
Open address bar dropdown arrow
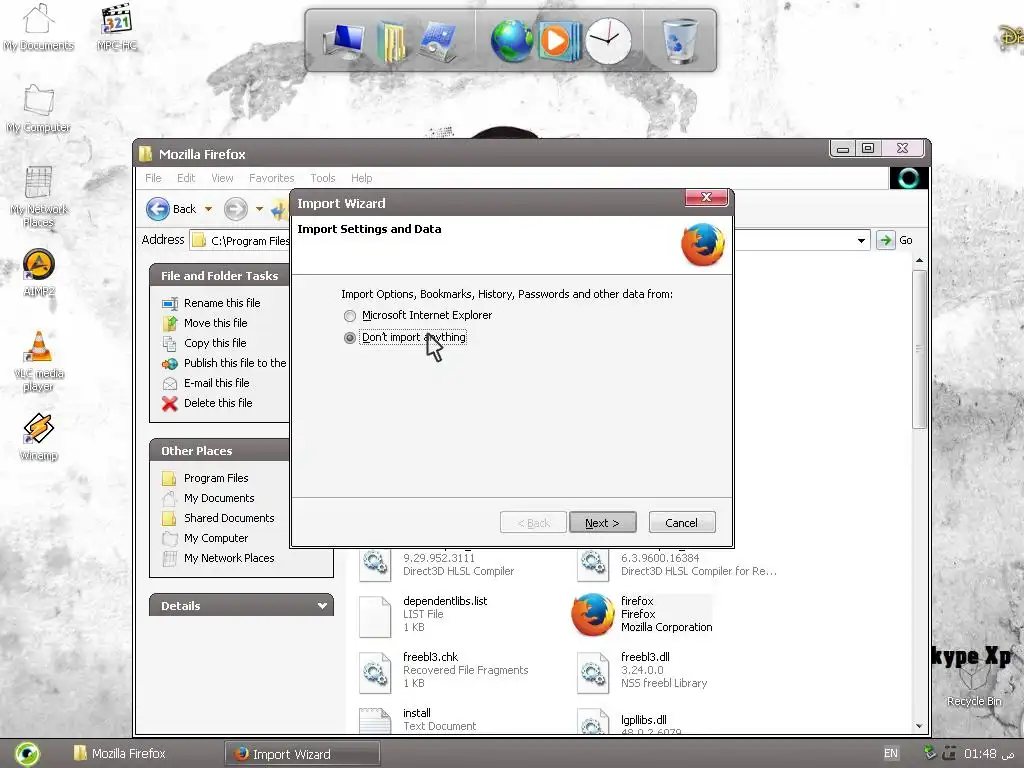pos(861,240)
